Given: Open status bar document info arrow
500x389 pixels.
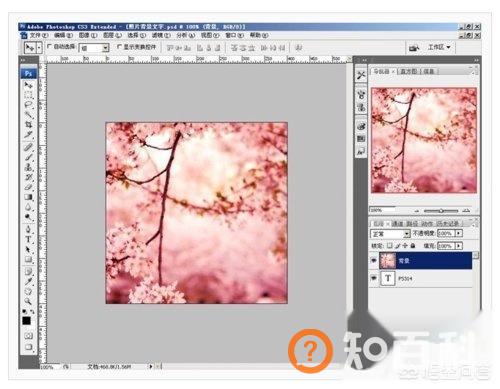Looking at the screenshot, I should (151, 366).
